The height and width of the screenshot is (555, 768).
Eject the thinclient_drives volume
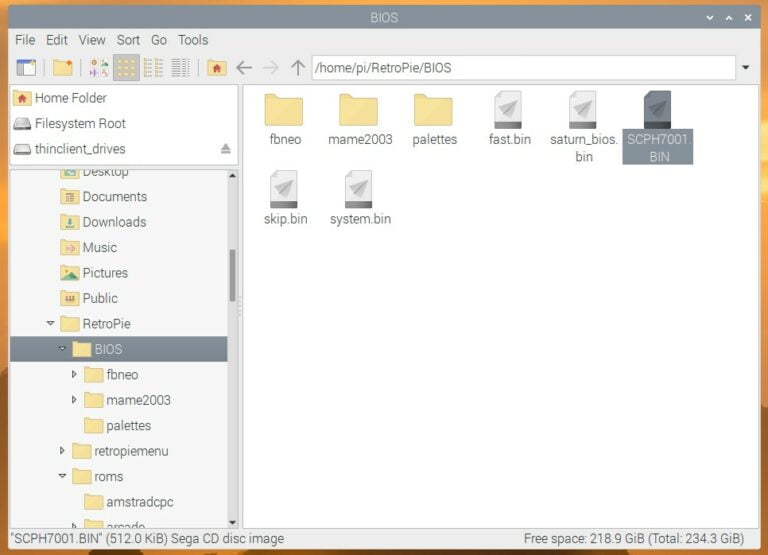tap(225, 149)
